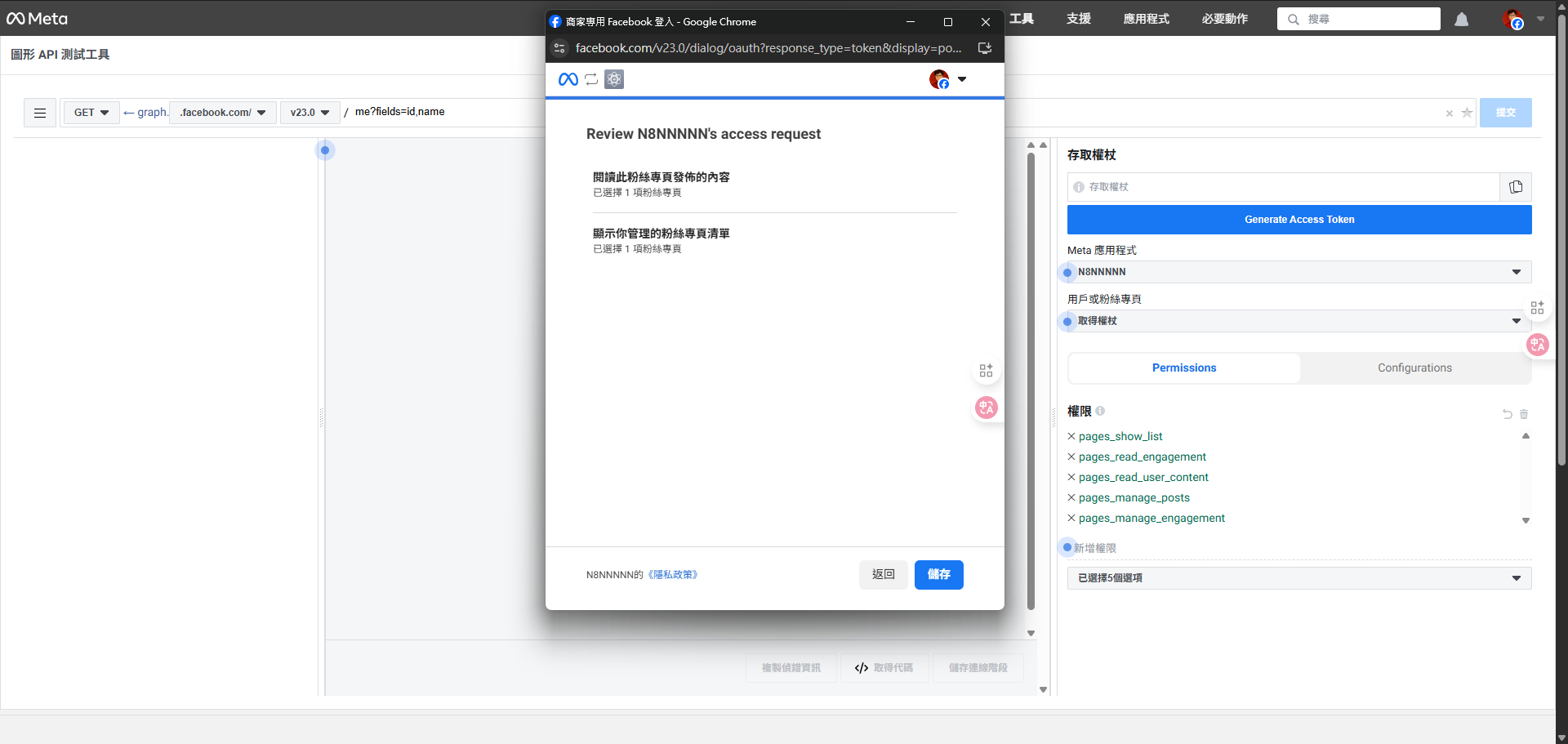Open the 工具 menu in the top bar
The image size is (1568, 744).
(x=1021, y=19)
